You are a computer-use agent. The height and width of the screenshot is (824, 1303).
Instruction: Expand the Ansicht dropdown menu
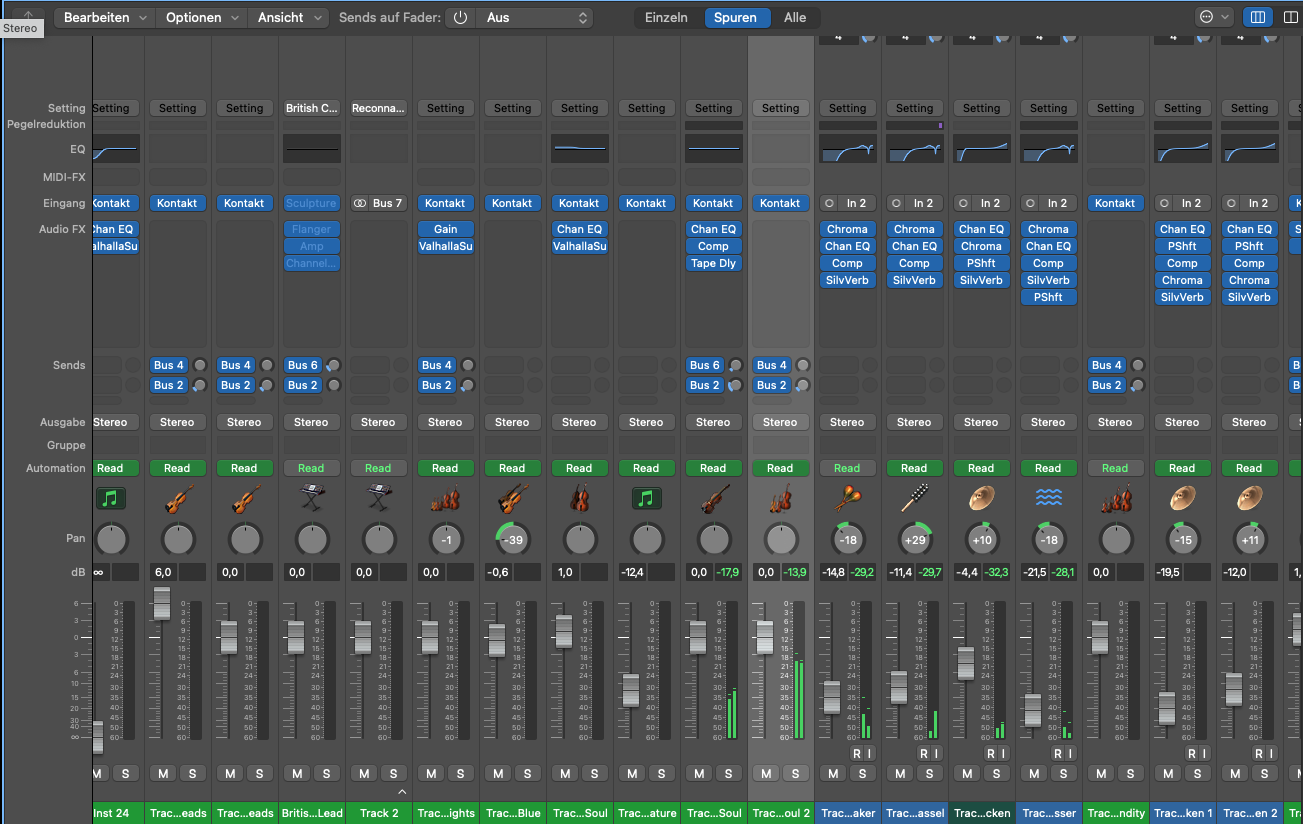(289, 18)
